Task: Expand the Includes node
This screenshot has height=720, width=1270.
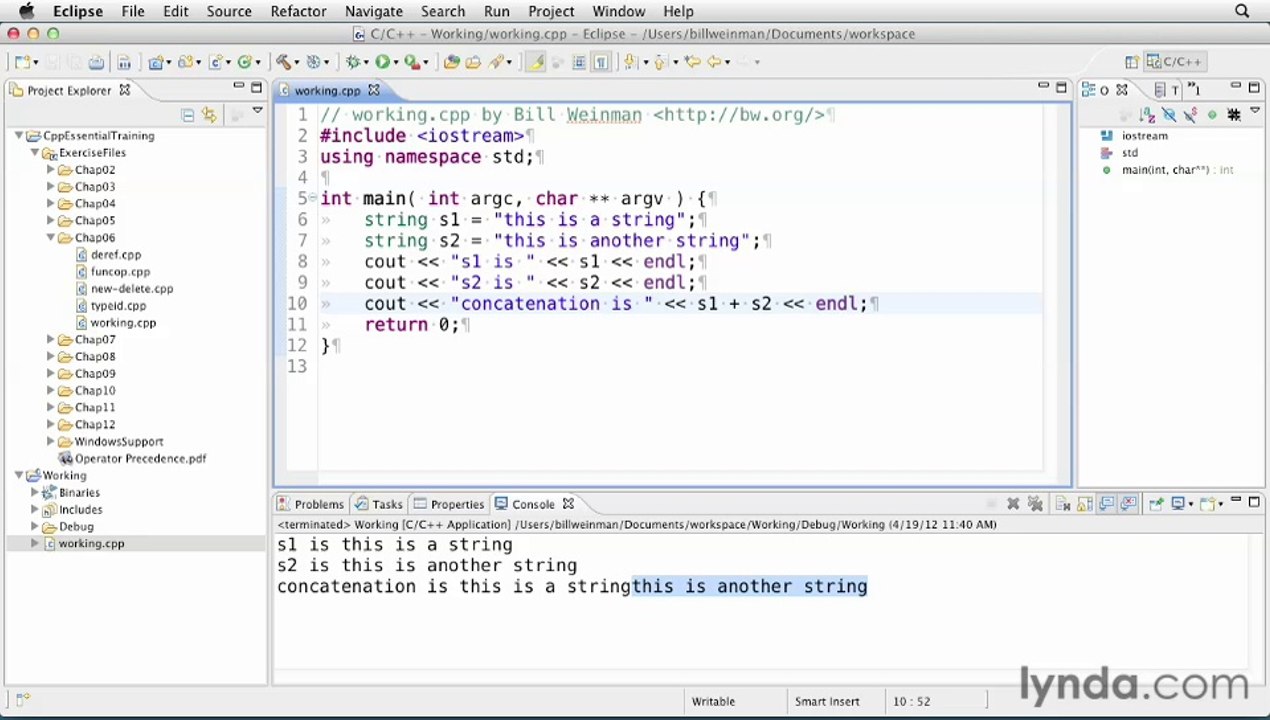Action: 35,509
